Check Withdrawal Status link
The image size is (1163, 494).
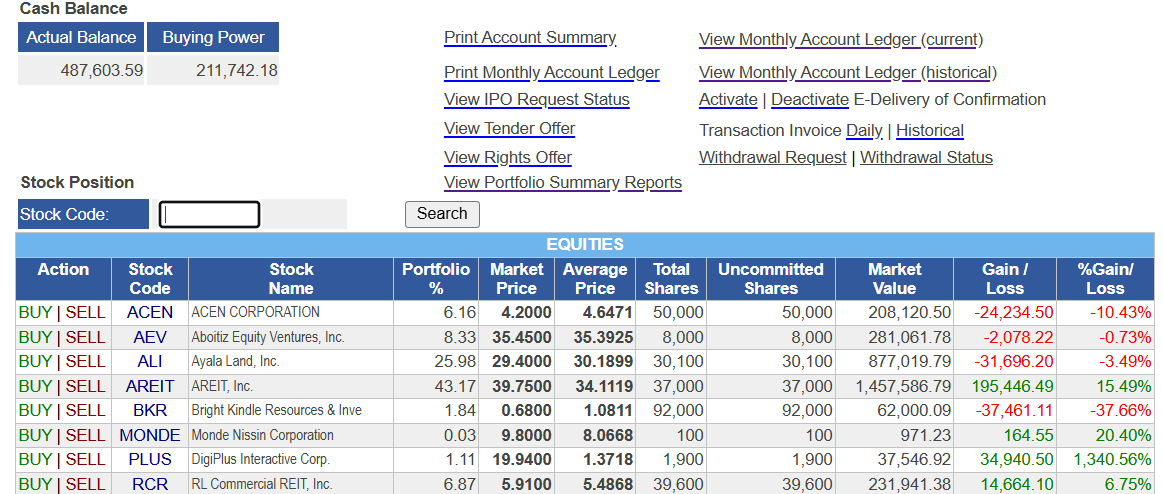(926, 157)
